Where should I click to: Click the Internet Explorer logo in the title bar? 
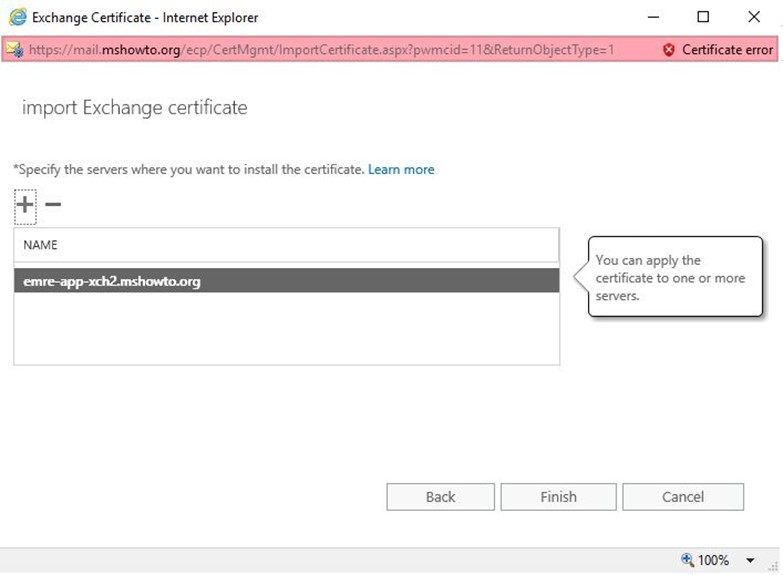[x=18, y=17]
